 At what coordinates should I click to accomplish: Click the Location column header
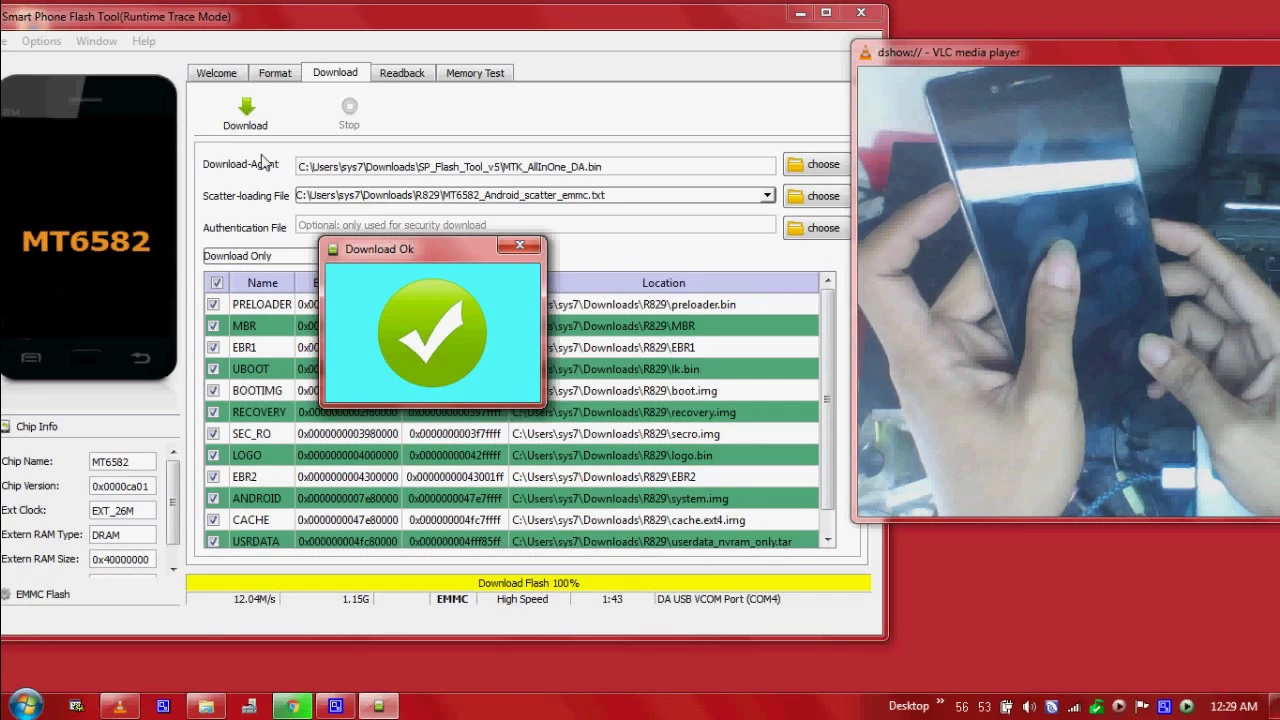tap(664, 283)
